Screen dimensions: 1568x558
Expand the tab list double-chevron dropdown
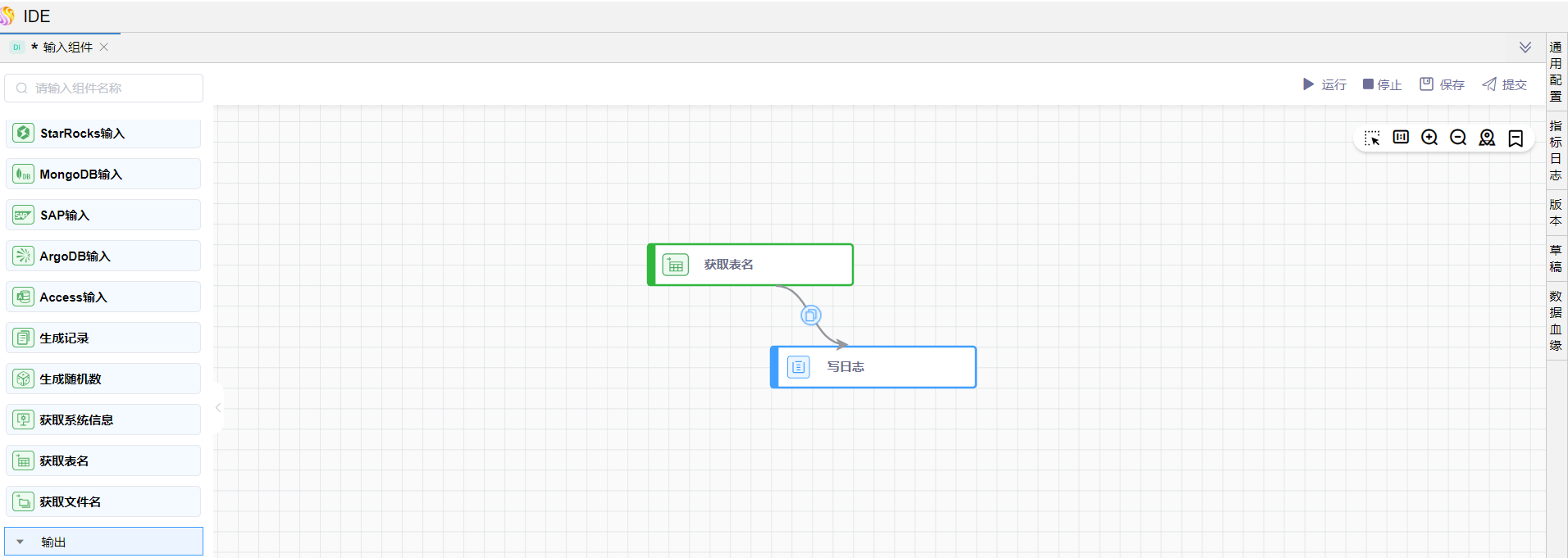click(x=1525, y=48)
